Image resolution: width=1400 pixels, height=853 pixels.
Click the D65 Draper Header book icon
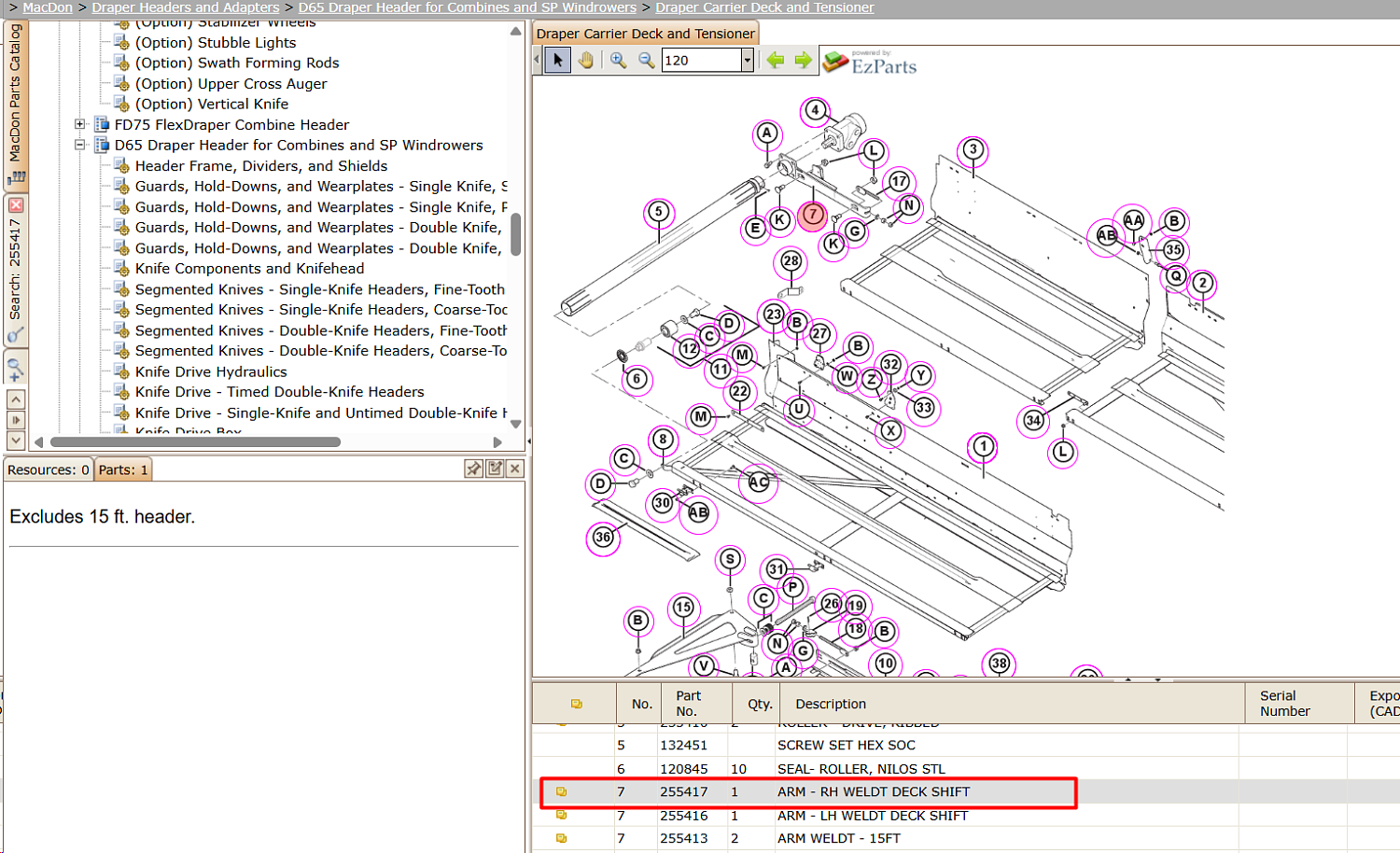click(102, 145)
